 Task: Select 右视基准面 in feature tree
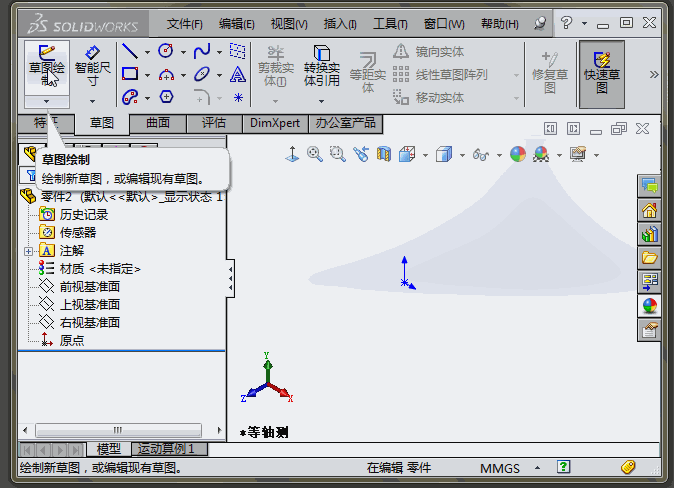(x=89, y=322)
